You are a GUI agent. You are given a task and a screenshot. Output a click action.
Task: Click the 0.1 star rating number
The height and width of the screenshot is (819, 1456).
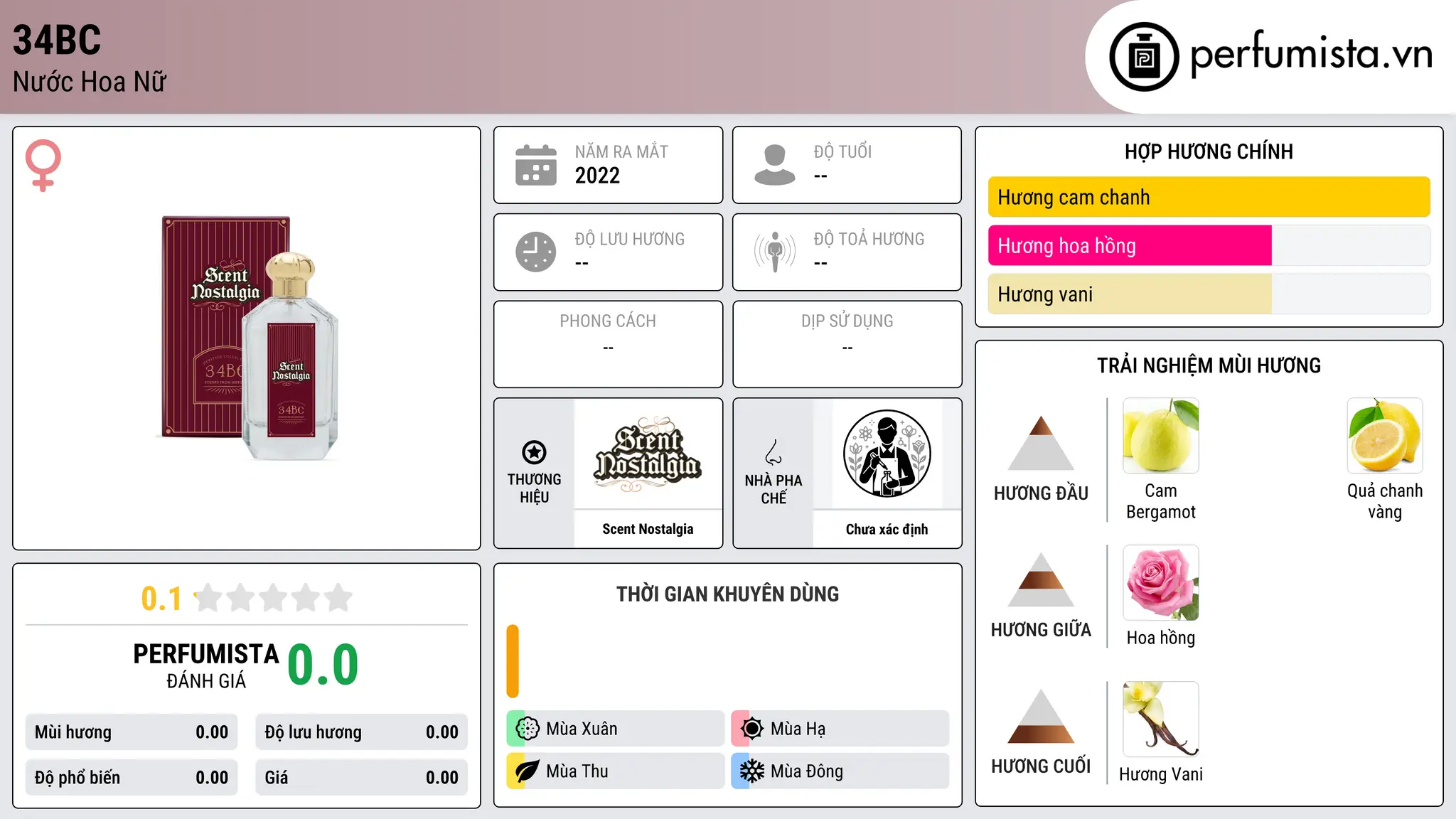(161, 599)
